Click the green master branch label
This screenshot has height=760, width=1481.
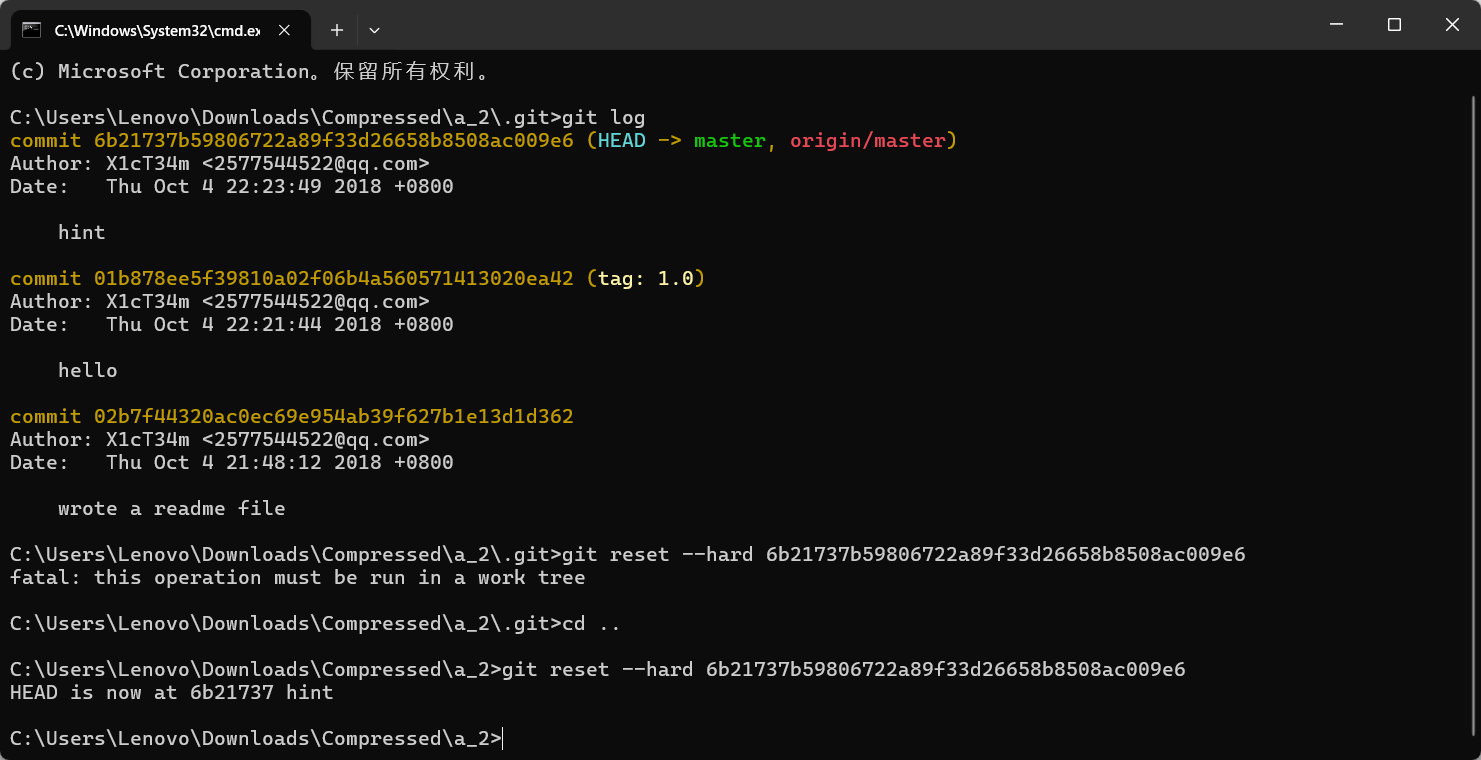[x=729, y=141]
